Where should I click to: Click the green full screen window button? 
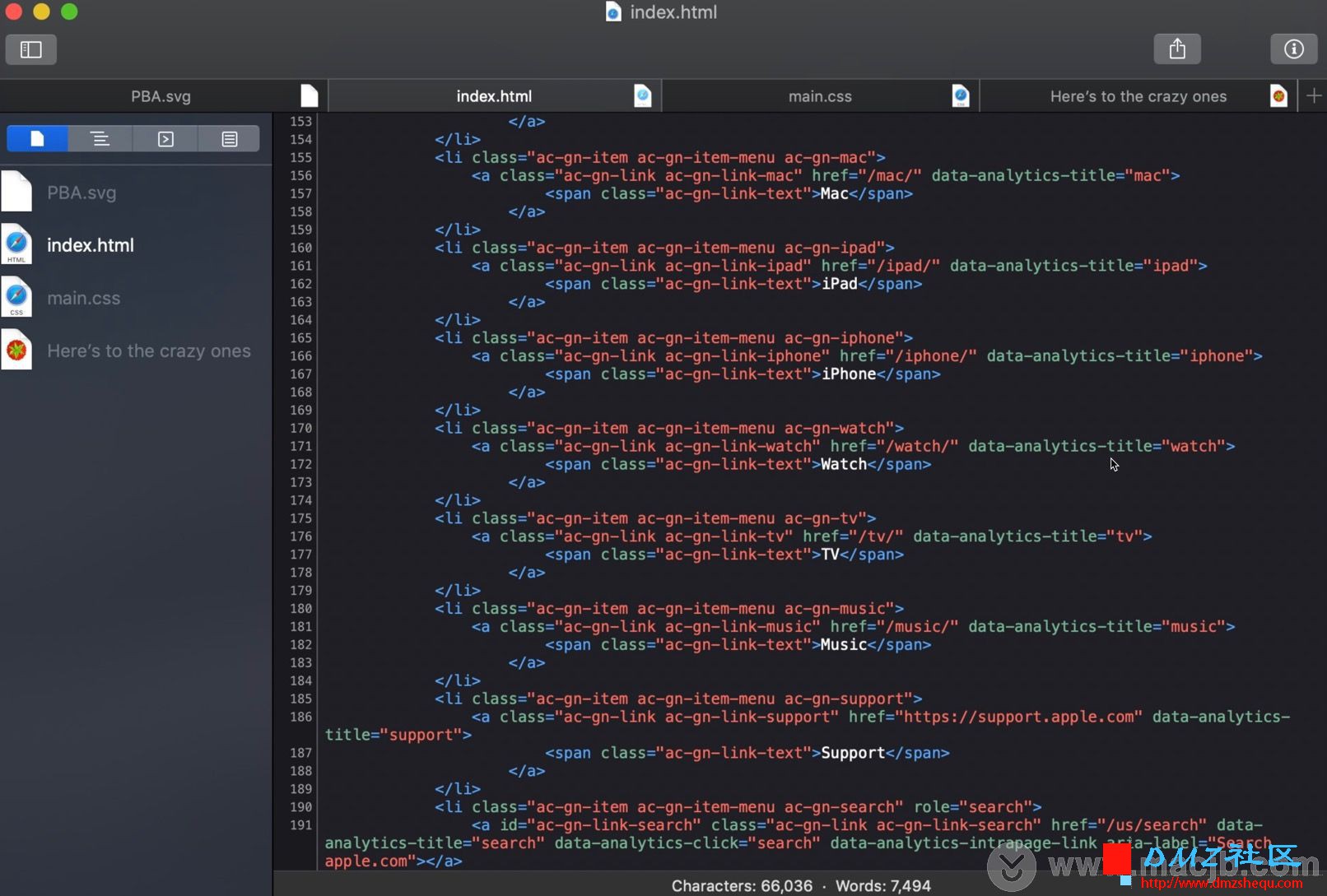point(69,12)
